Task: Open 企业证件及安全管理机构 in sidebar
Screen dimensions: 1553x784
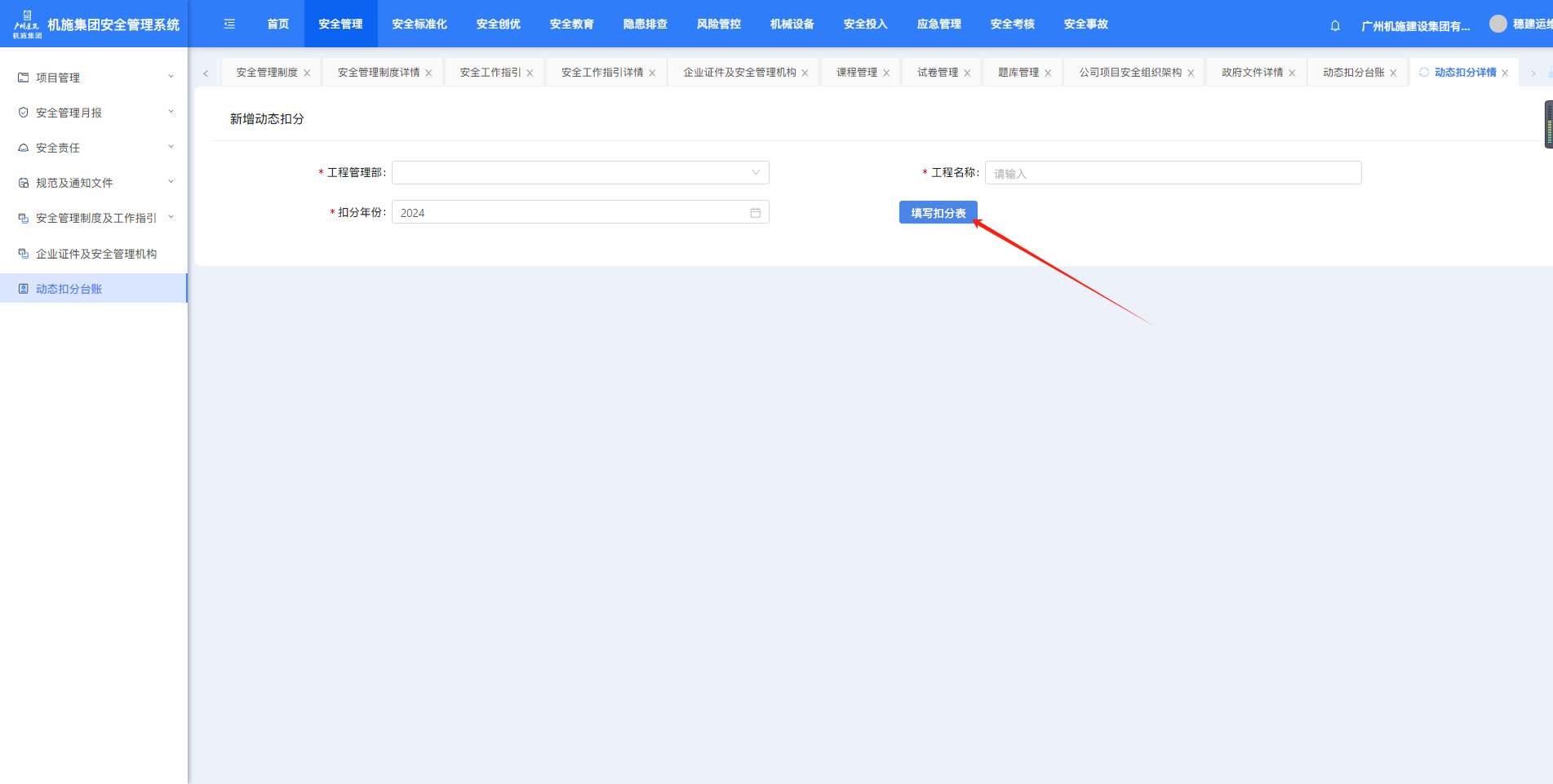Action: (95, 254)
